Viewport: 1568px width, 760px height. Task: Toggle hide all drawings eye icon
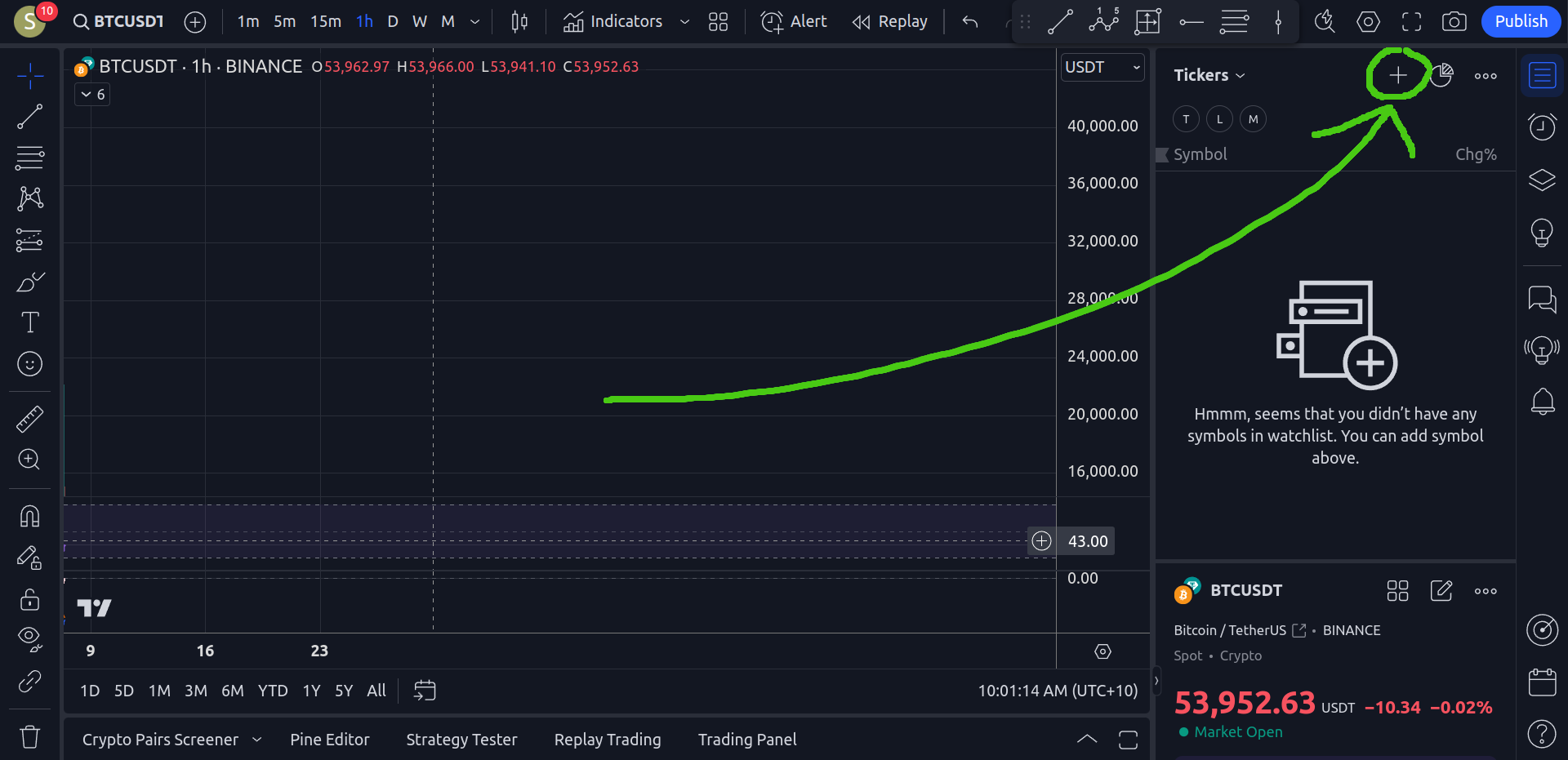[x=30, y=638]
